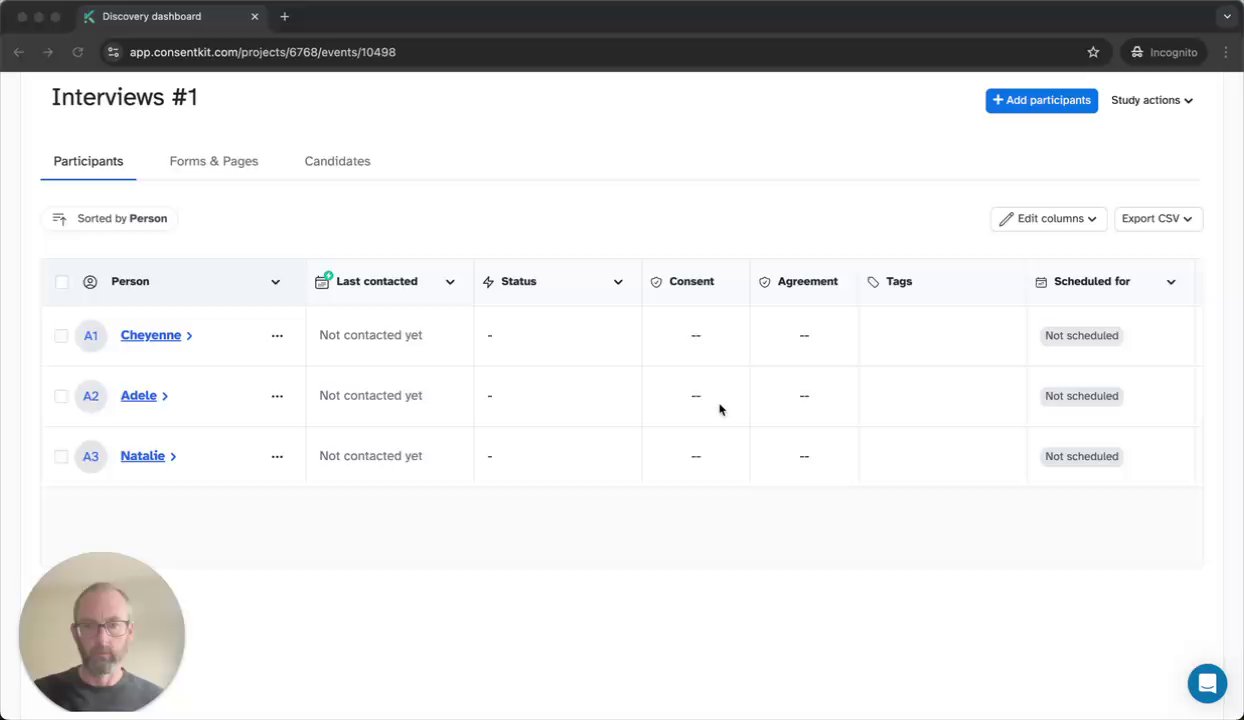Bookmark this page with the star icon
Screen dimensions: 1244x720
point(1093,52)
